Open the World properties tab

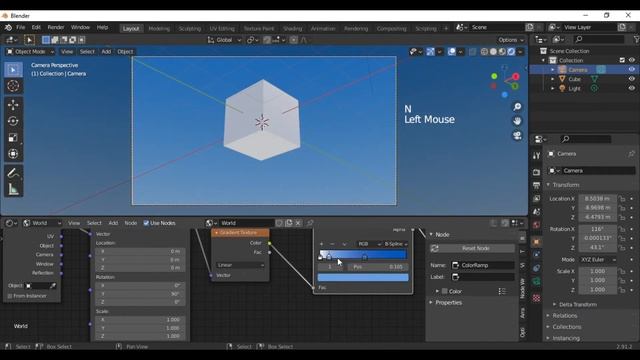click(536, 225)
